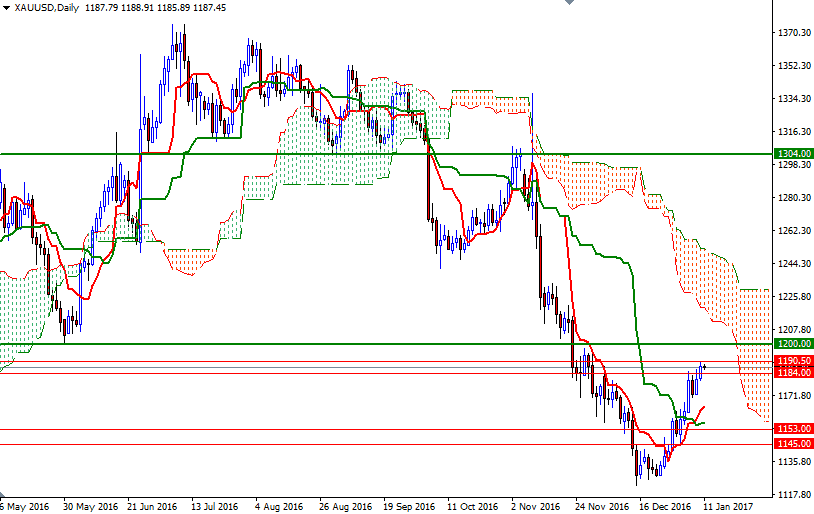Click the 4 Aug 2016 date label
This screenshot has width=814, height=514.
pyautogui.click(x=279, y=507)
